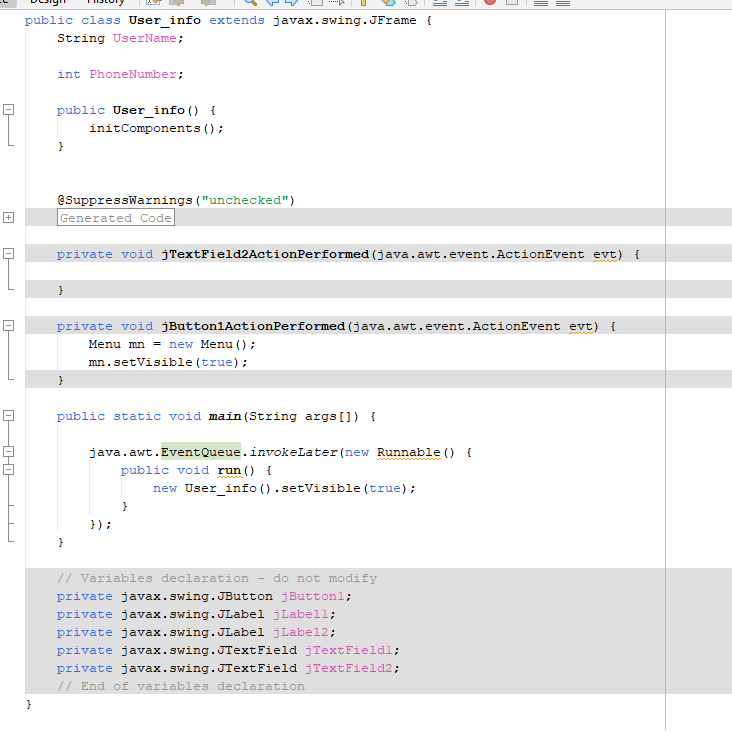Click the 'jButton1' variable declaration
Screen dimensions: 732x751
312,597
